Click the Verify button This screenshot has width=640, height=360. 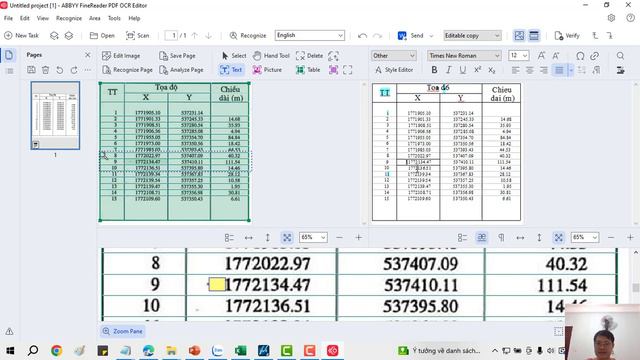click(x=567, y=36)
